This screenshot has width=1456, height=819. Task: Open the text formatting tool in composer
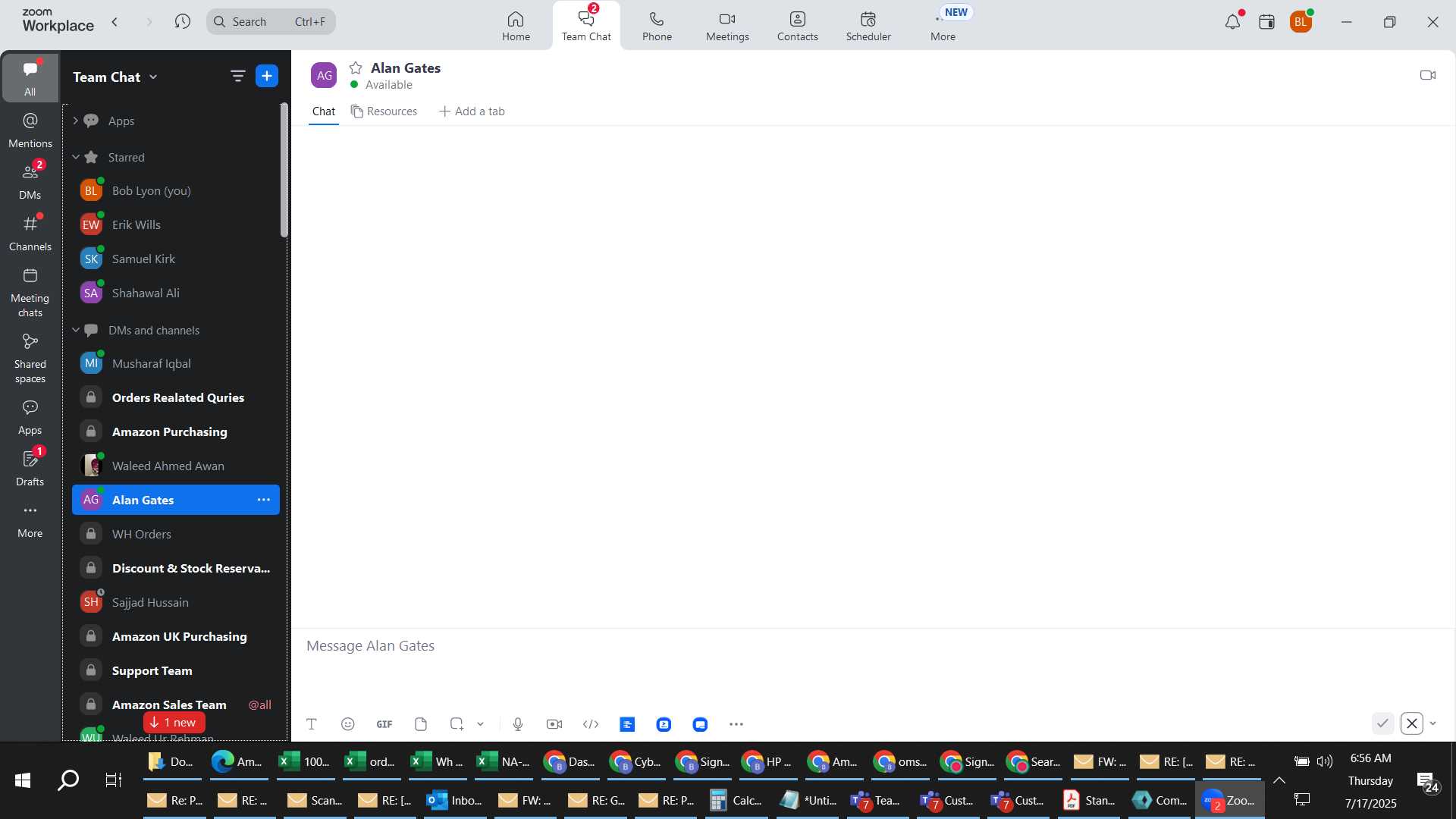[312, 724]
